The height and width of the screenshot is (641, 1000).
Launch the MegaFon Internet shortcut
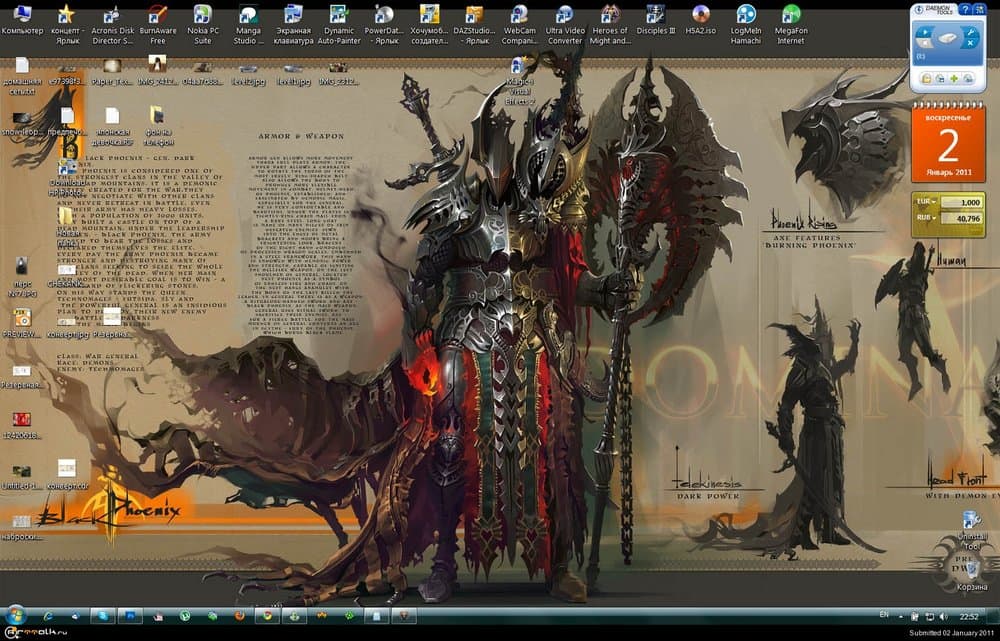(791, 15)
